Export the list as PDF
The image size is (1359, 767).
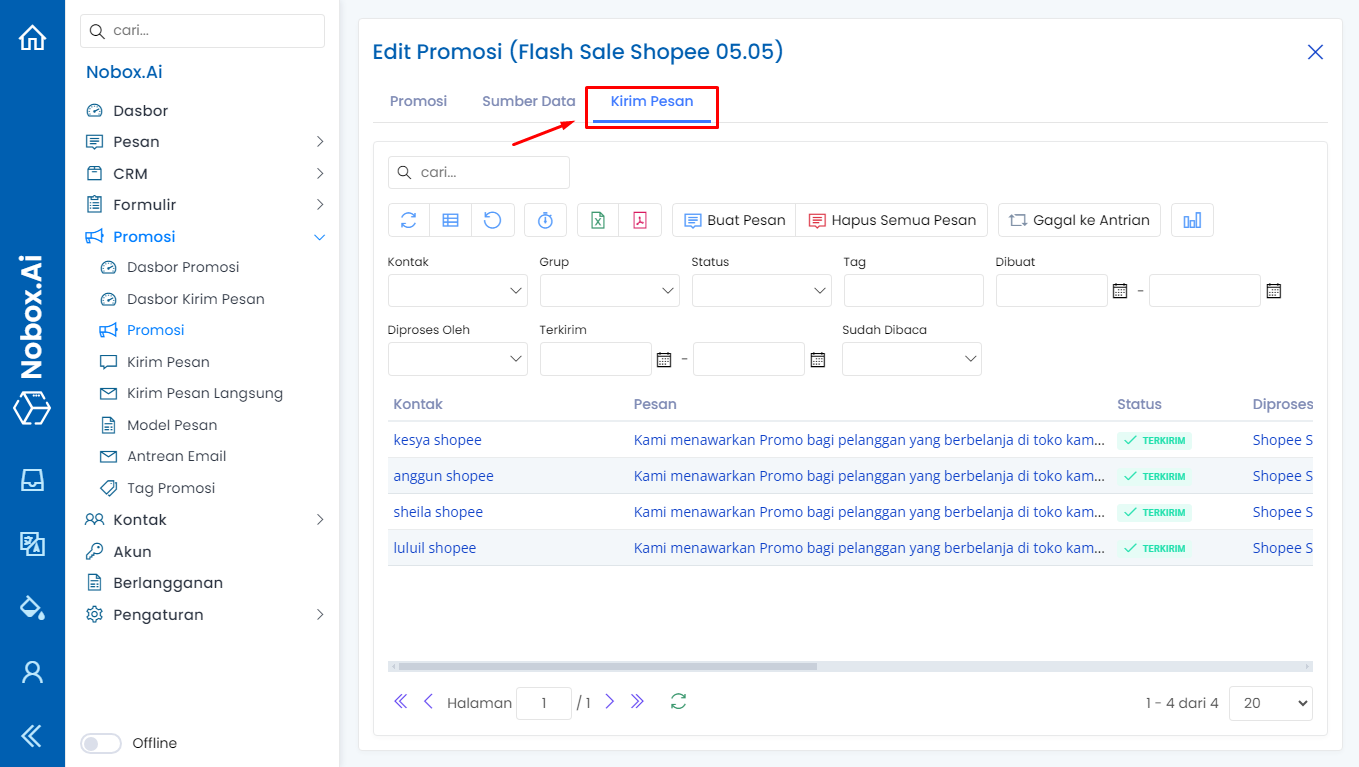640,220
